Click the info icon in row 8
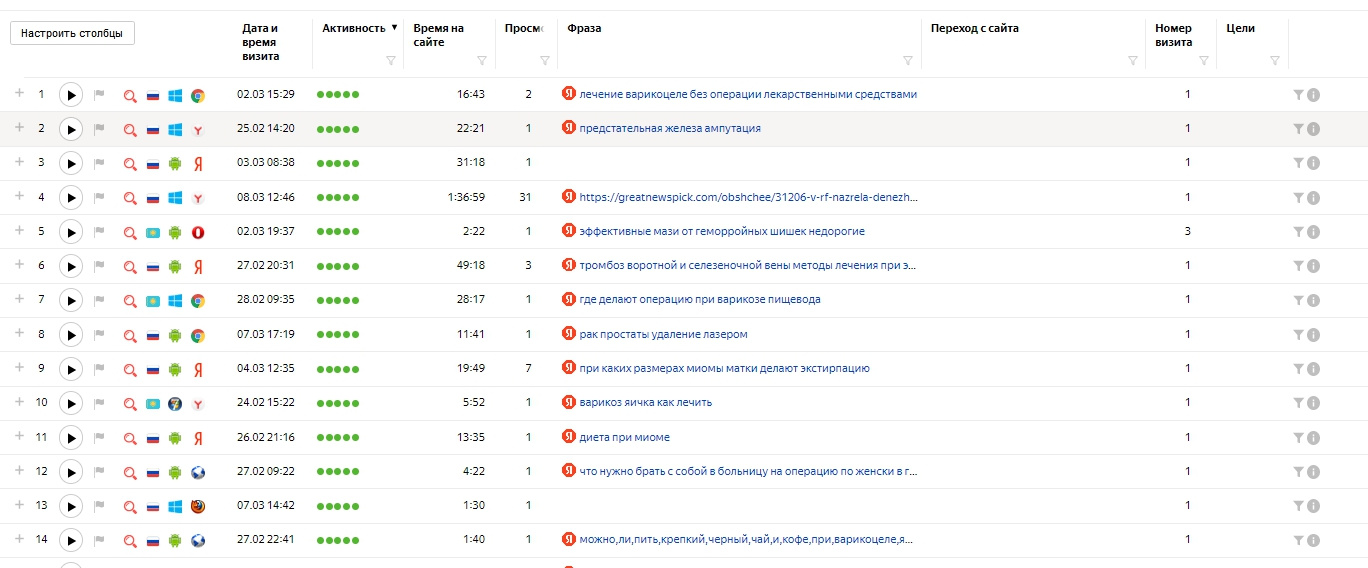1368x568 pixels. [x=1314, y=335]
